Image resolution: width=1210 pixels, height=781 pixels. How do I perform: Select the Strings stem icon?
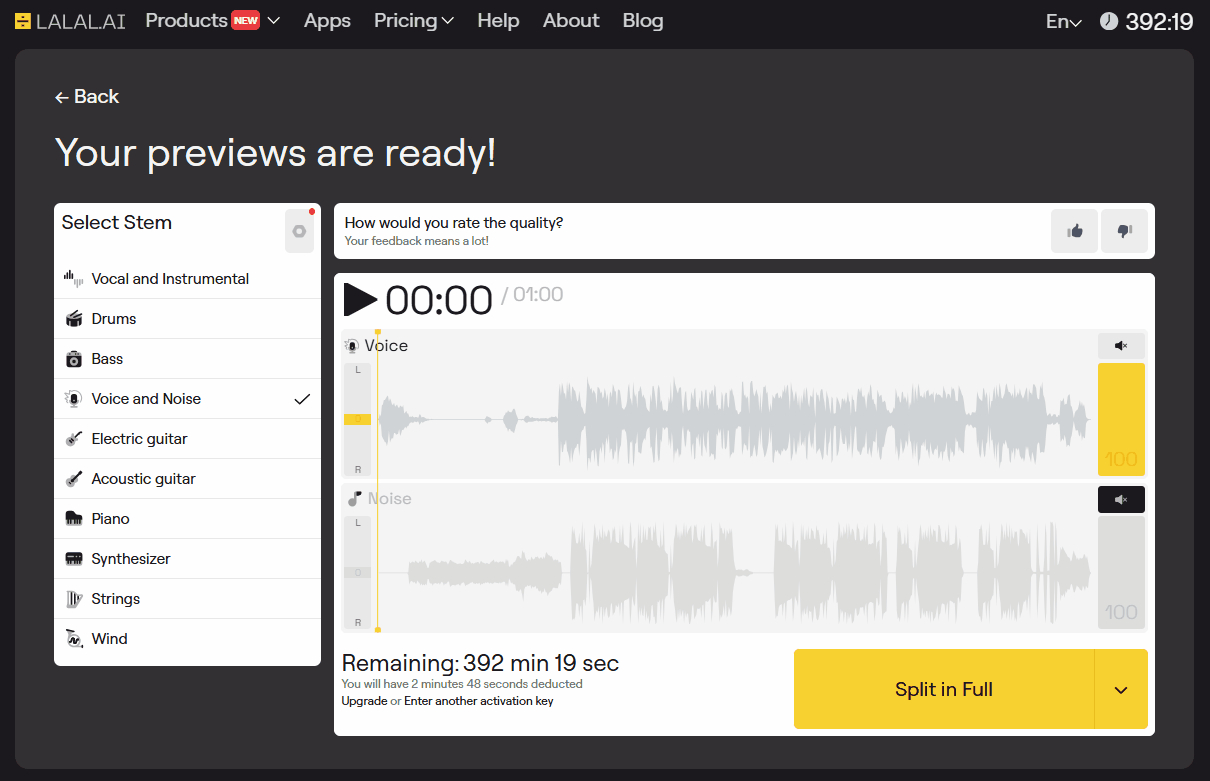tap(74, 599)
